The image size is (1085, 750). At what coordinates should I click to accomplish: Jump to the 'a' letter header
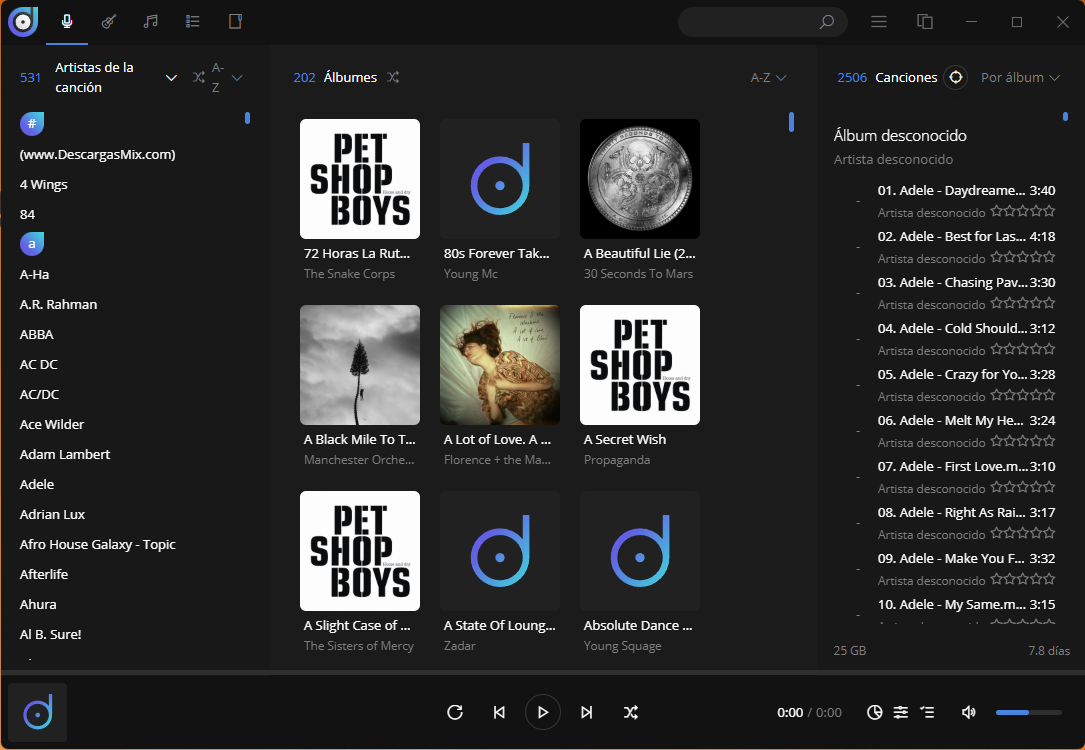[x=32, y=244]
